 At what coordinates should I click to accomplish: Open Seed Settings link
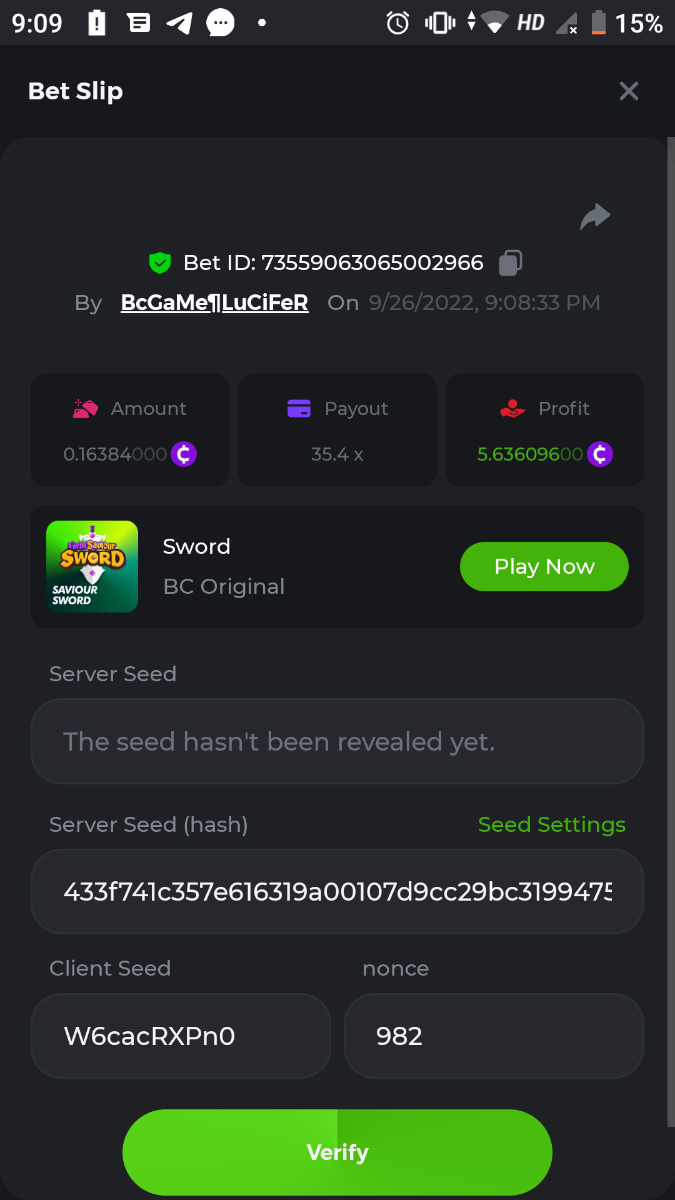pos(551,825)
